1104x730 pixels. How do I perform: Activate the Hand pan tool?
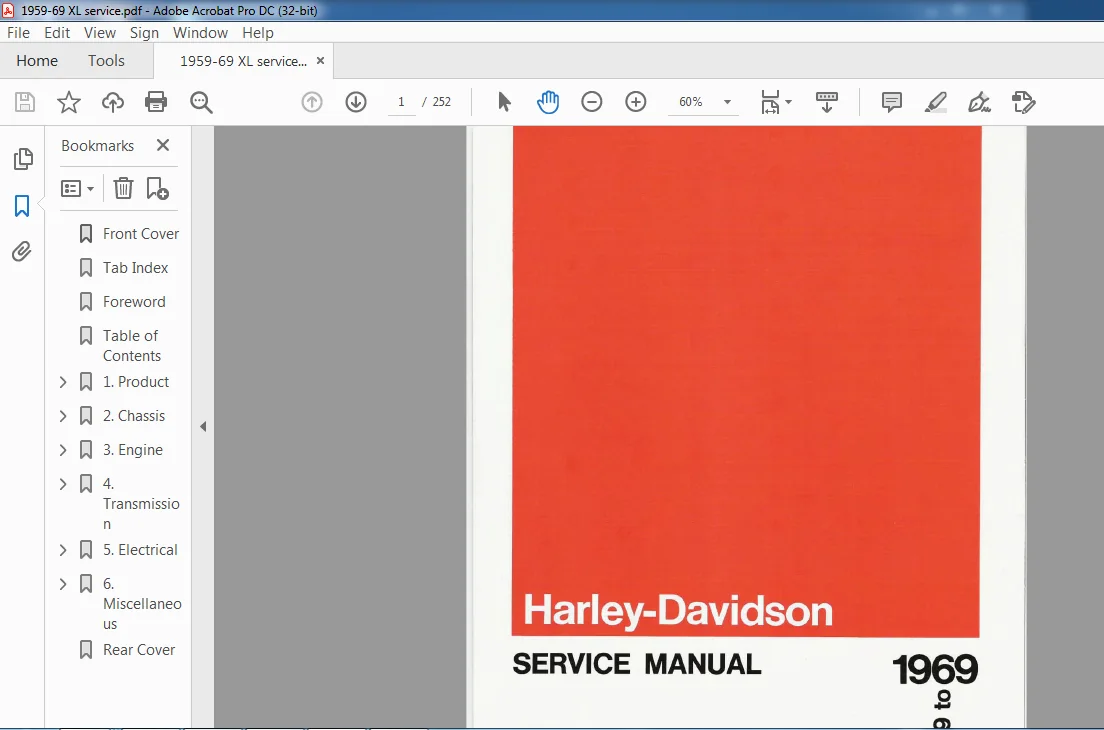(548, 102)
